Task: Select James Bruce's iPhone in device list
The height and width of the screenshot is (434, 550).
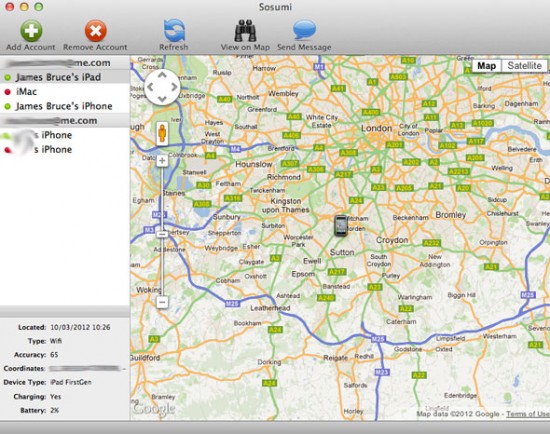Action: tap(65, 106)
